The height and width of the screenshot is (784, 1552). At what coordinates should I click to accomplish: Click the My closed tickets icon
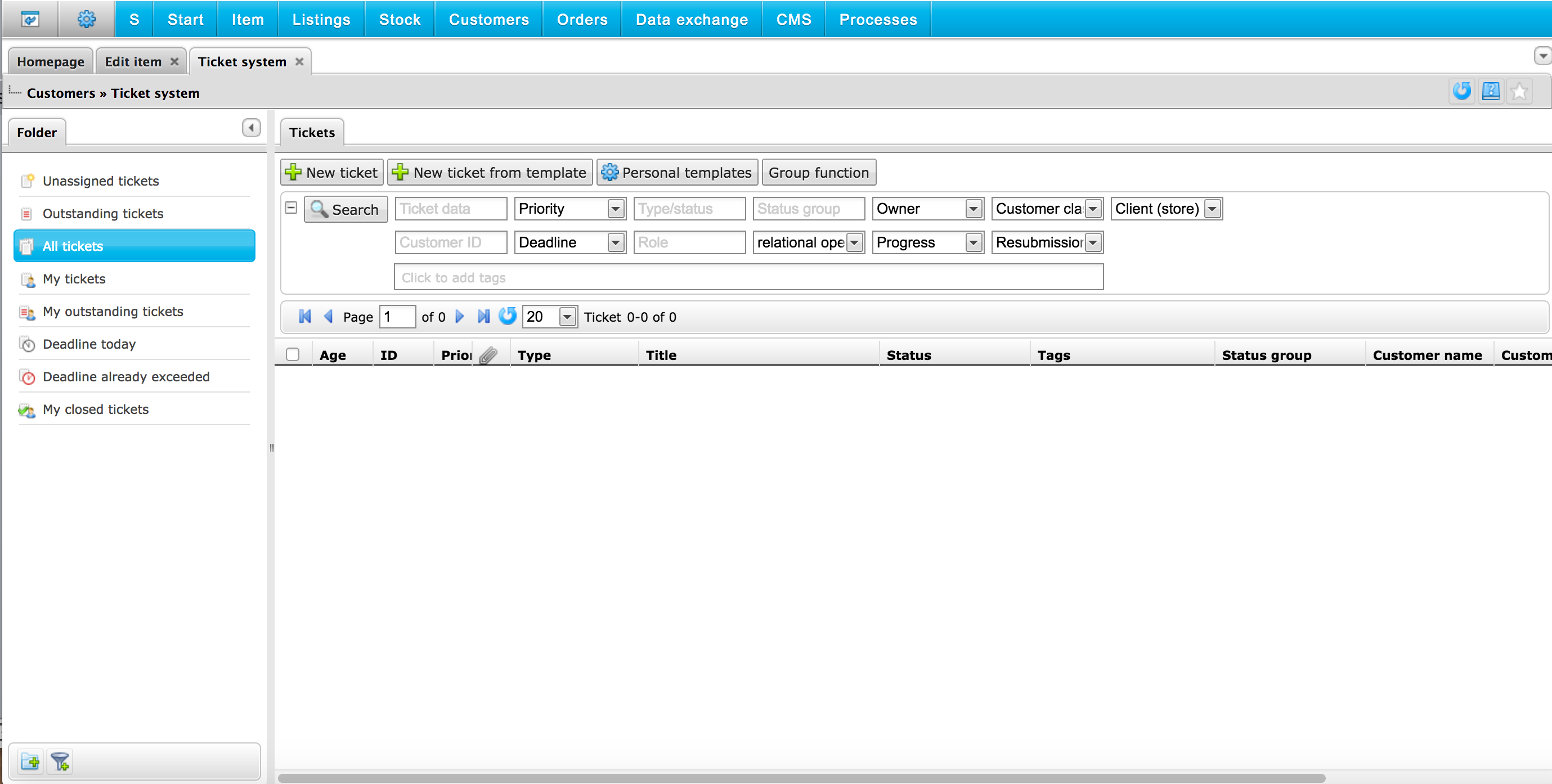tap(26, 408)
